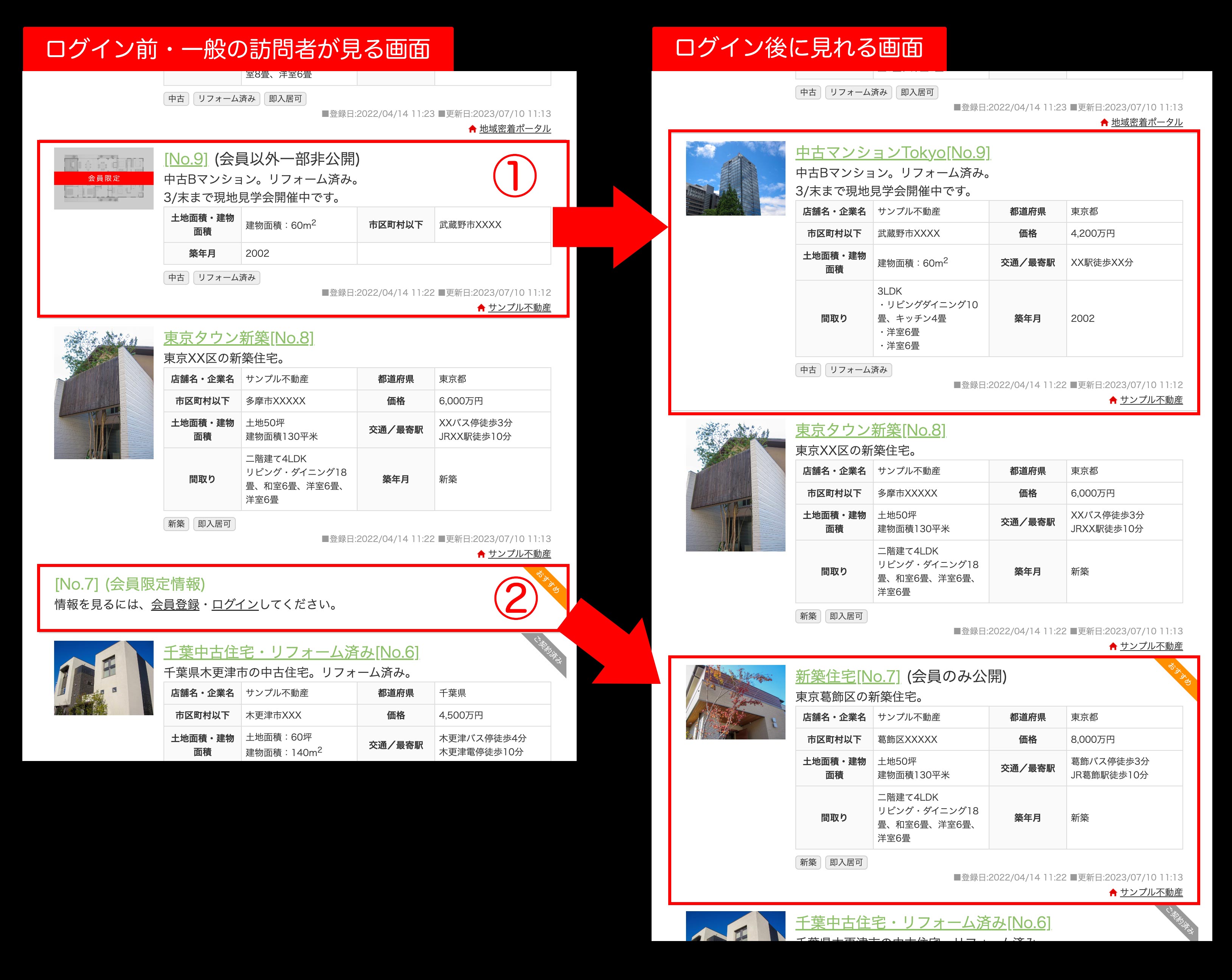This screenshot has width=1232, height=980.
Task: Click home icon beside サンプル不動産 under pre-login [No.9]
Action: [481, 307]
